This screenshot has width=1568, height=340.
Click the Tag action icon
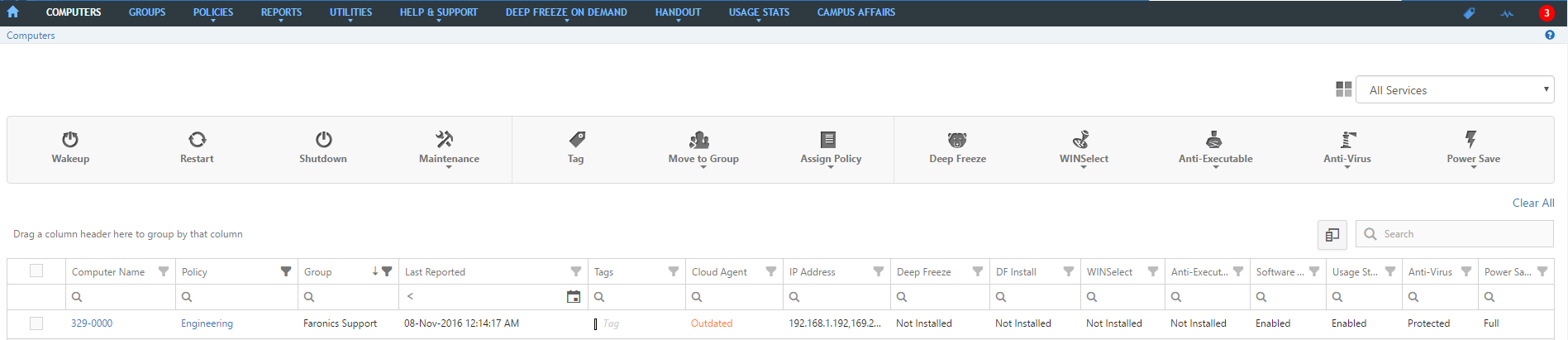(576, 139)
